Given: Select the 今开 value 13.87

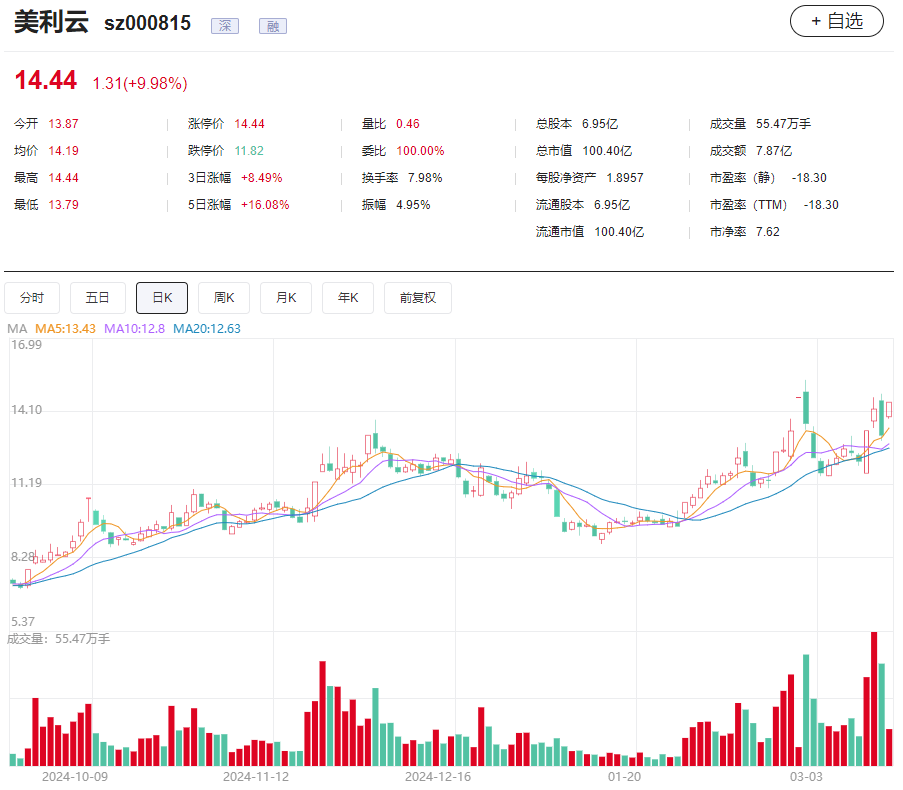Looking at the screenshot, I should coord(63,124).
